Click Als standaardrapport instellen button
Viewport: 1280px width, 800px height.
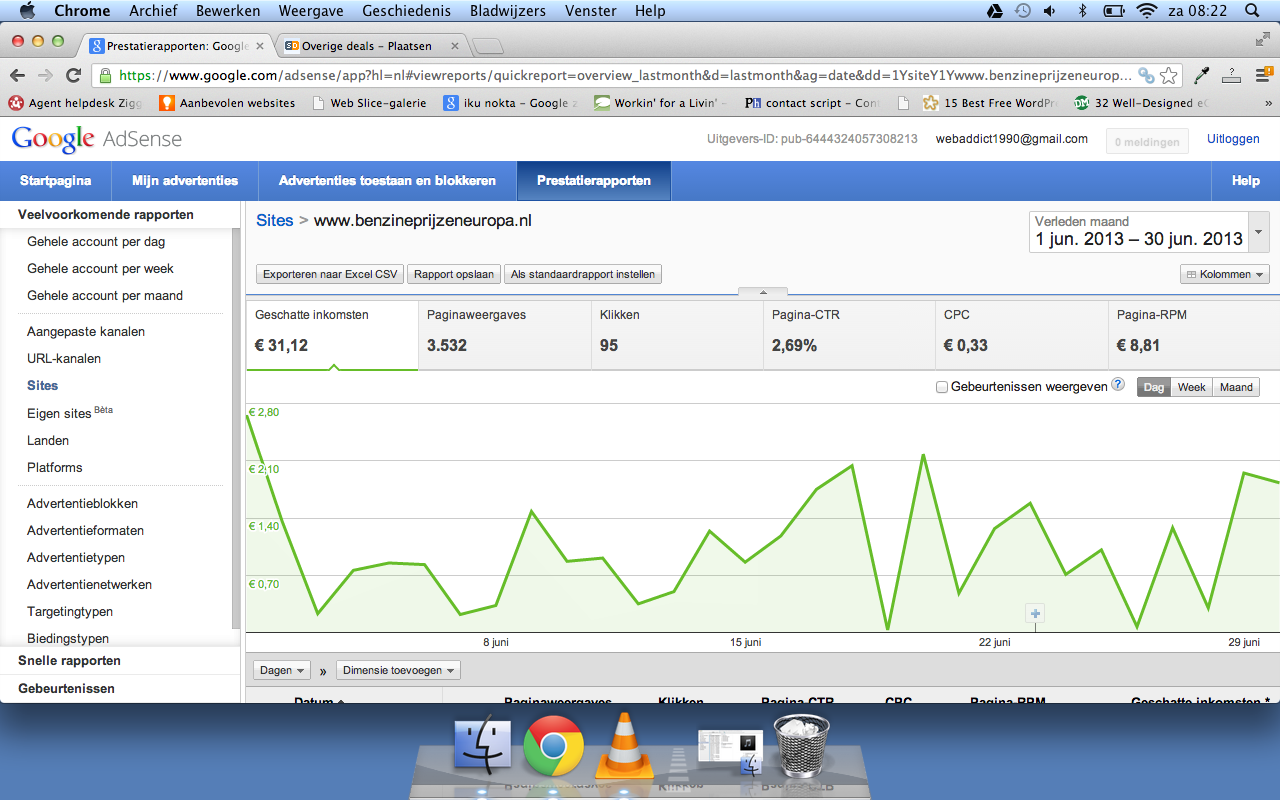[583, 274]
